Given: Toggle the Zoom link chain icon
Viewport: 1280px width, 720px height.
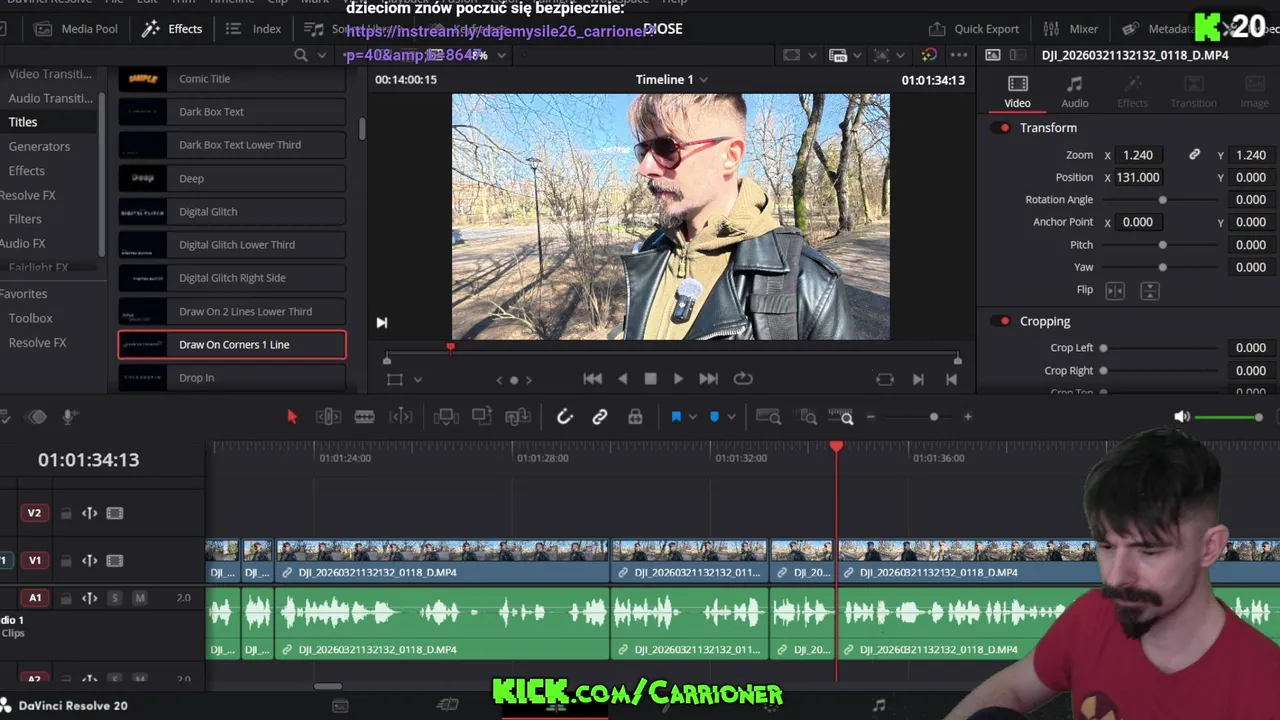Looking at the screenshot, I should pyautogui.click(x=1194, y=155).
